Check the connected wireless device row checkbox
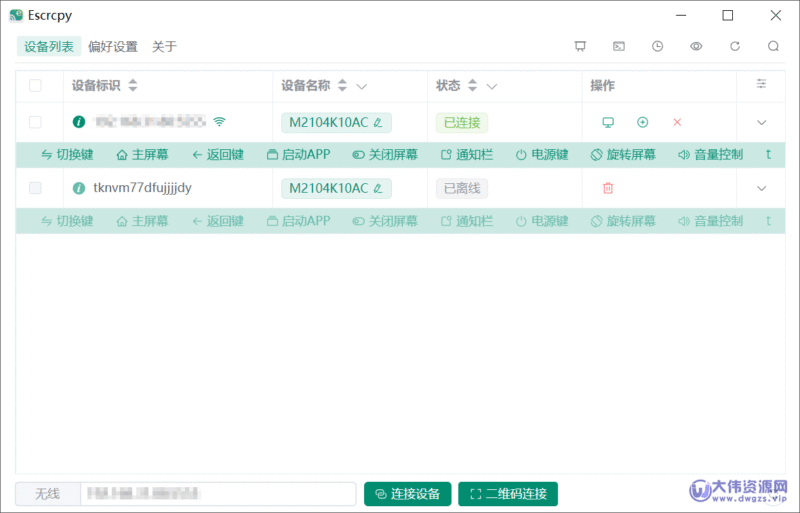Screen dimensions: 800x513 (35, 122)
